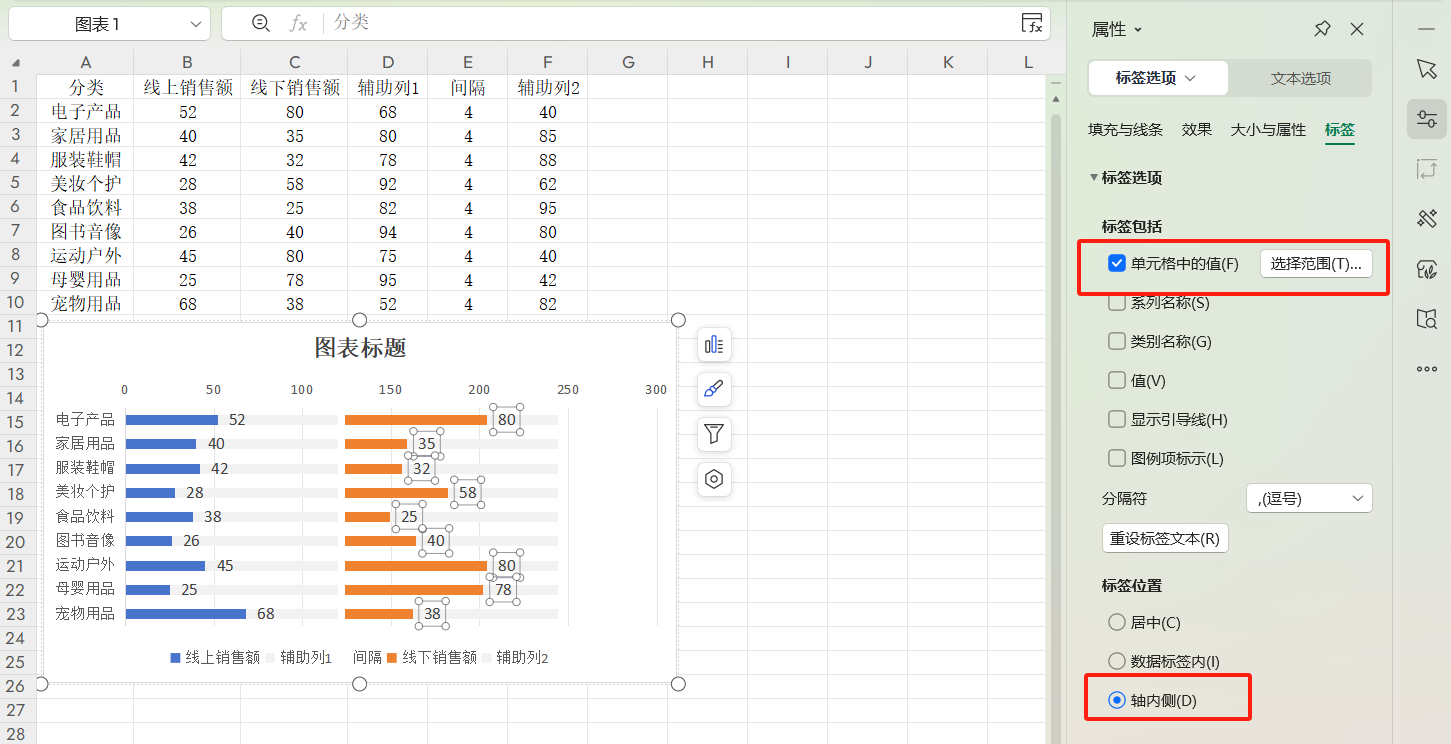1451x744 pixels.
Task: Select the chart style brush icon
Action: (714, 390)
